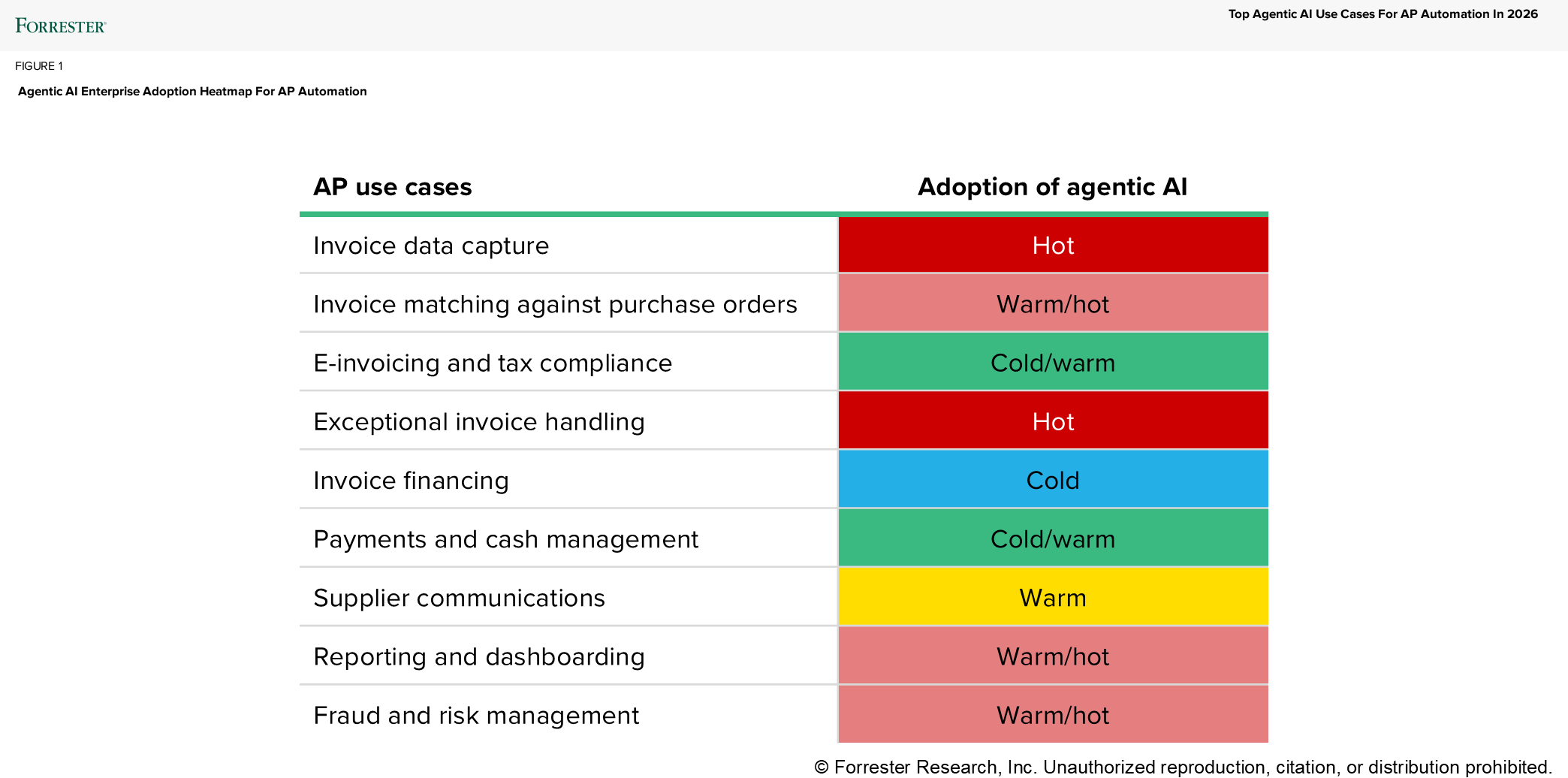This screenshot has width=1568, height=778.
Task: Click the "AP use cases" column header
Action: pos(392,187)
